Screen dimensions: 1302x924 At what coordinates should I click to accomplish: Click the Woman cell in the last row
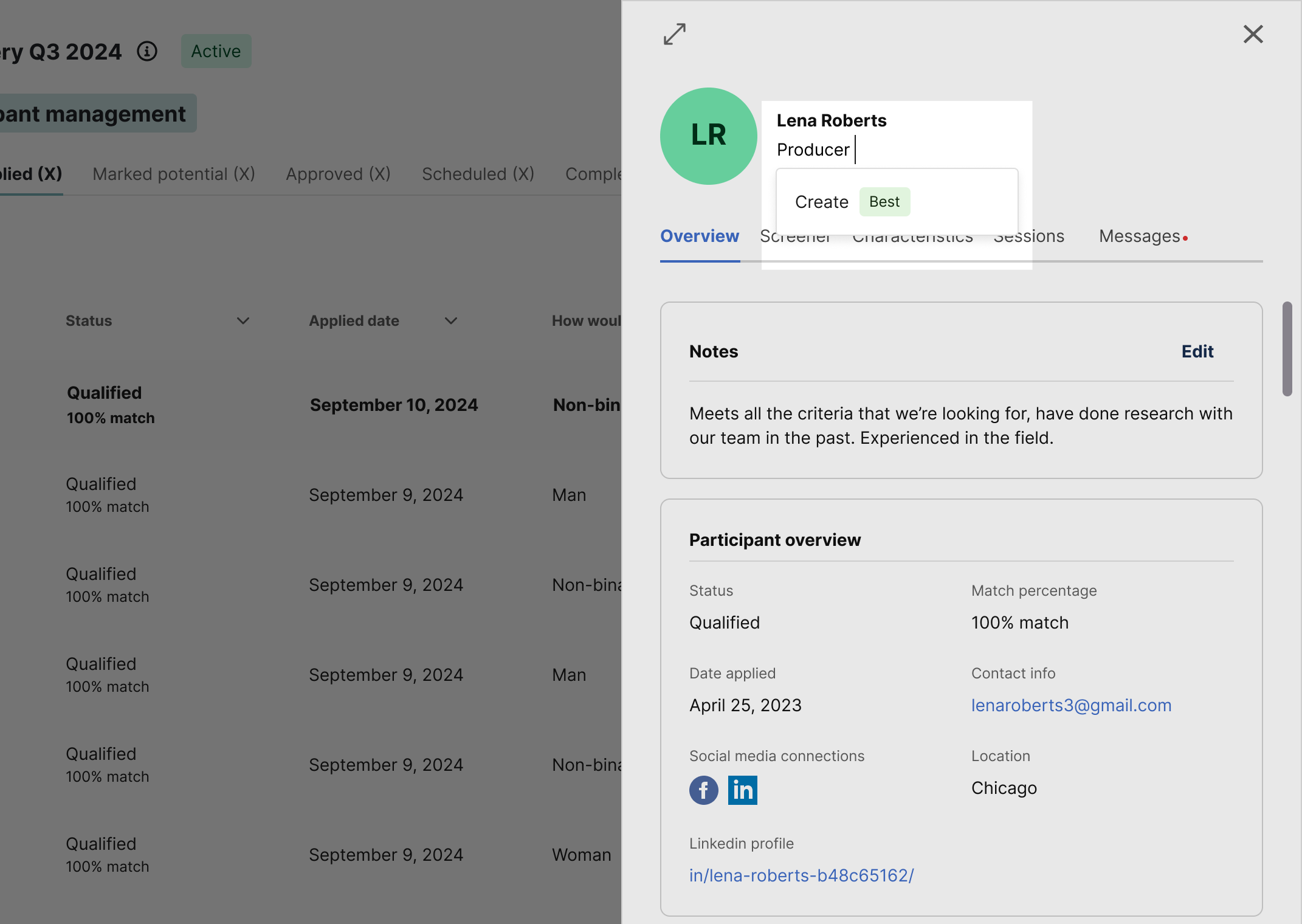582,855
